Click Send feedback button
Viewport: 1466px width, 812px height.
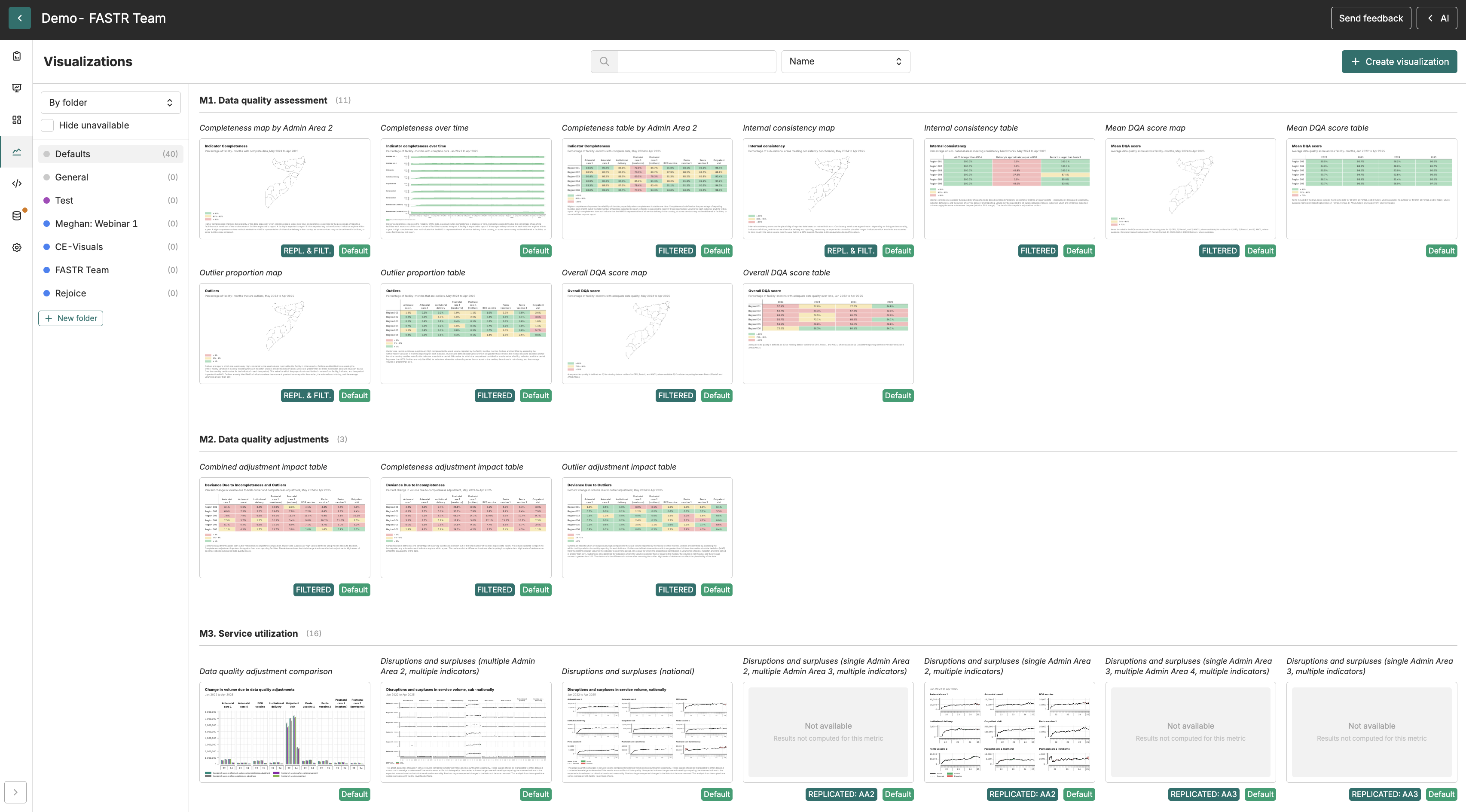[x=1371, y=18]
